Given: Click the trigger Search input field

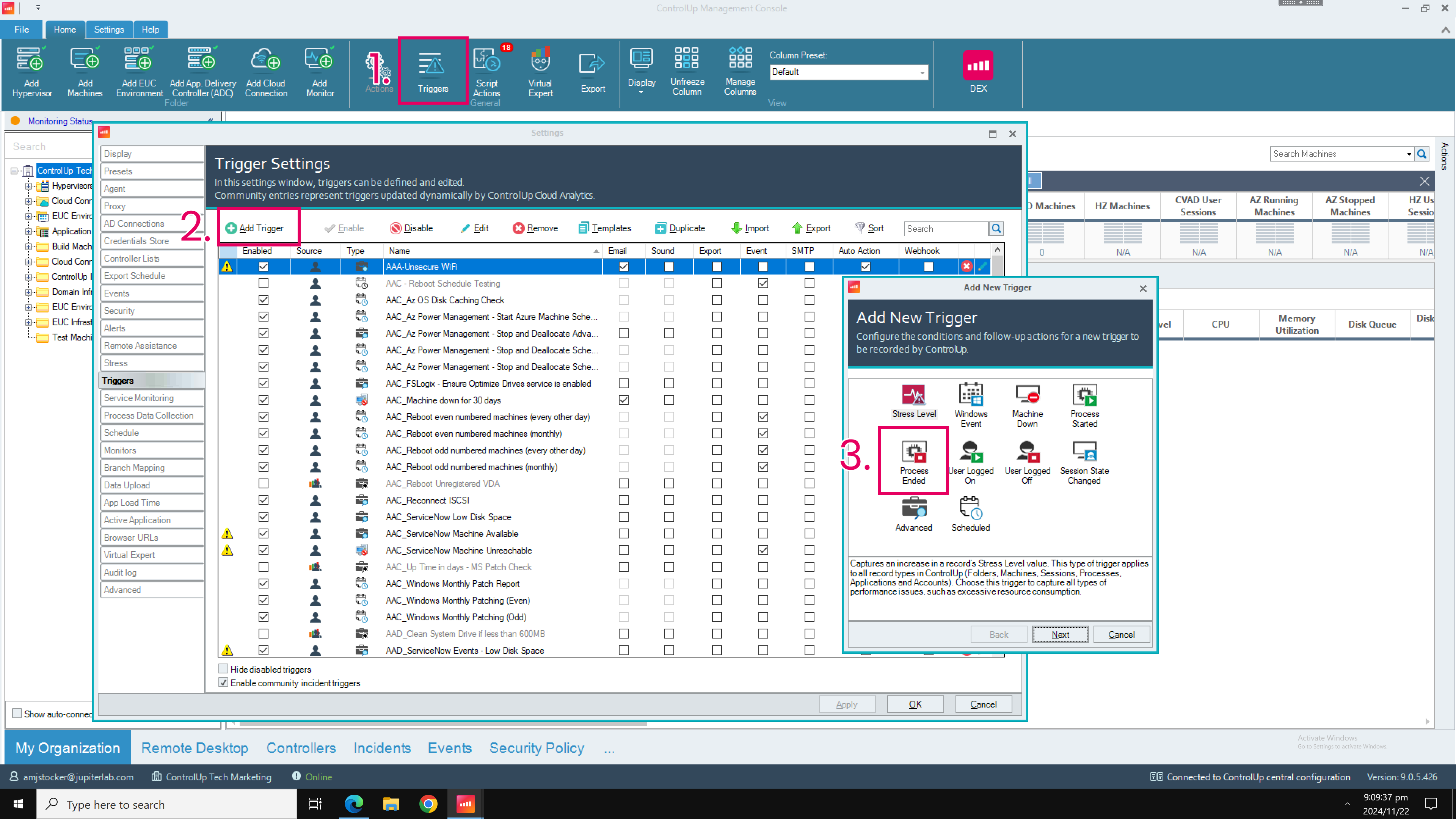Looking at the screenshot, I should (946, 228).
